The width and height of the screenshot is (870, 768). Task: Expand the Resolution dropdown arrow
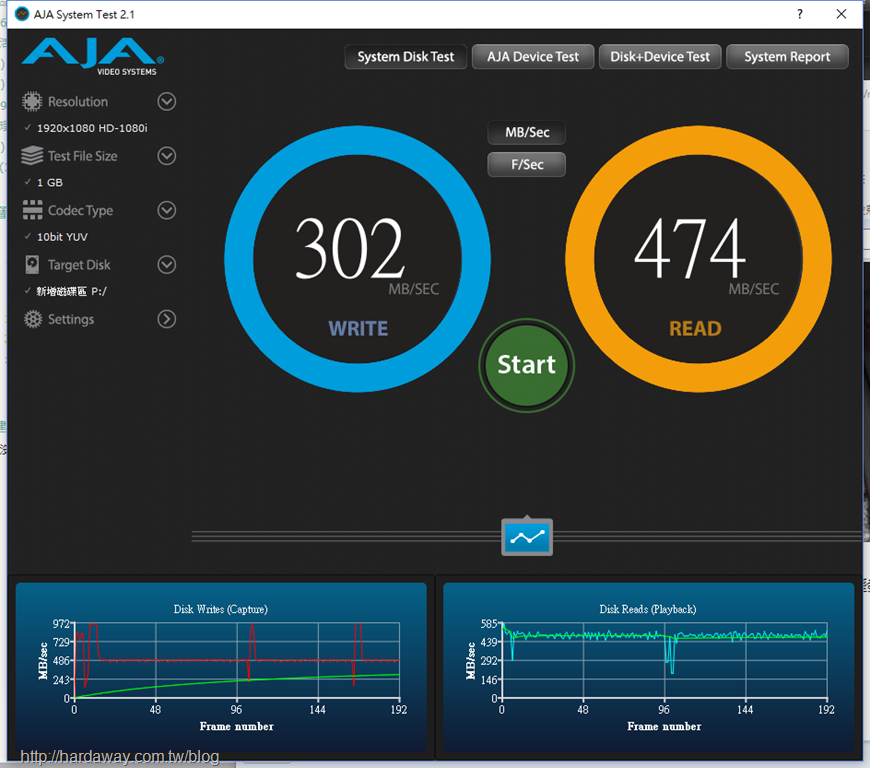click(x=166, y=102)
